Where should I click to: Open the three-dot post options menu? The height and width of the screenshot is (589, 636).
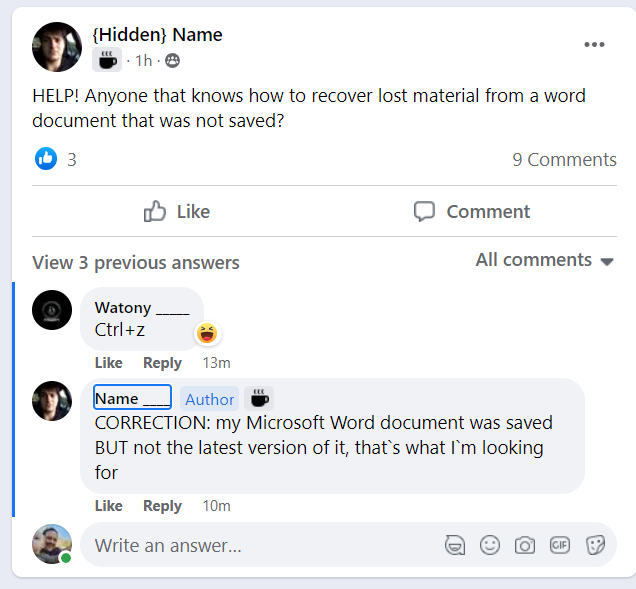click(x=594, y=45)
